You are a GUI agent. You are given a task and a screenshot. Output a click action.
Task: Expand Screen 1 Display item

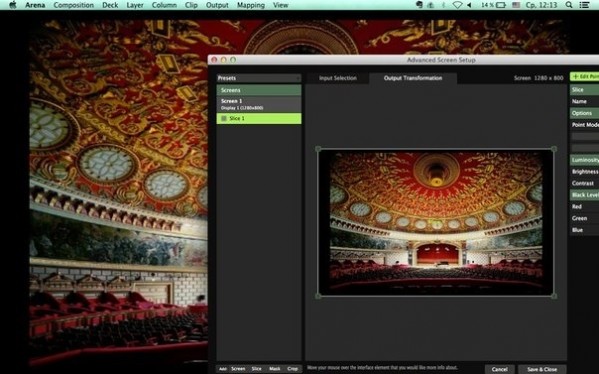pos(259,104)
